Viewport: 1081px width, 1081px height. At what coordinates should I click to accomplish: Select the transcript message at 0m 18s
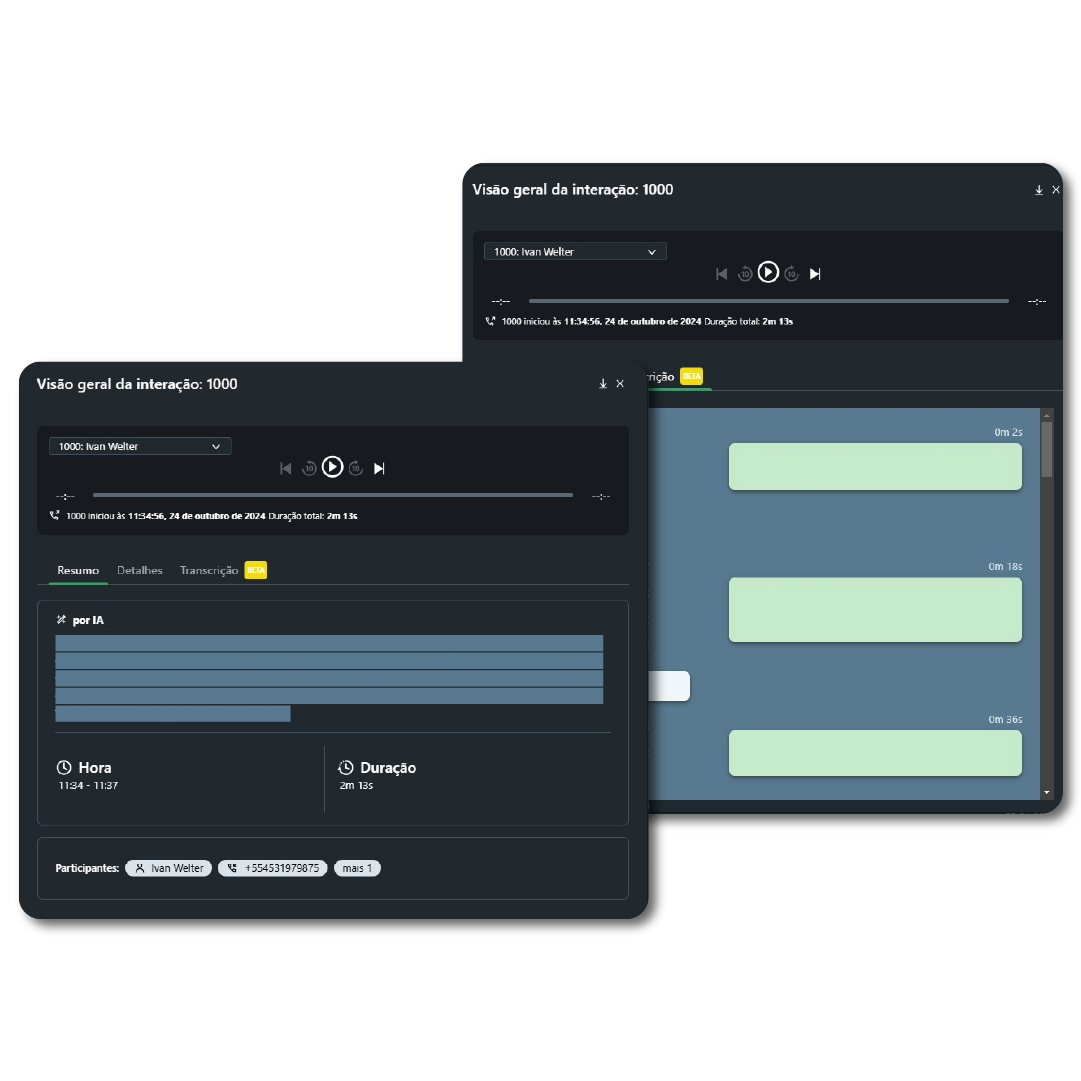coord(875,609)
